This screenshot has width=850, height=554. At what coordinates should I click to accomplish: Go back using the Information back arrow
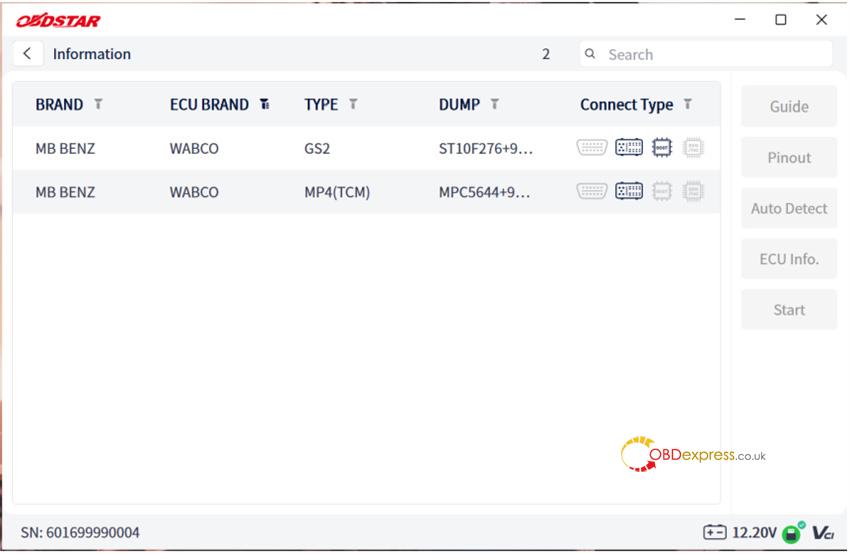tap(28, 54)
